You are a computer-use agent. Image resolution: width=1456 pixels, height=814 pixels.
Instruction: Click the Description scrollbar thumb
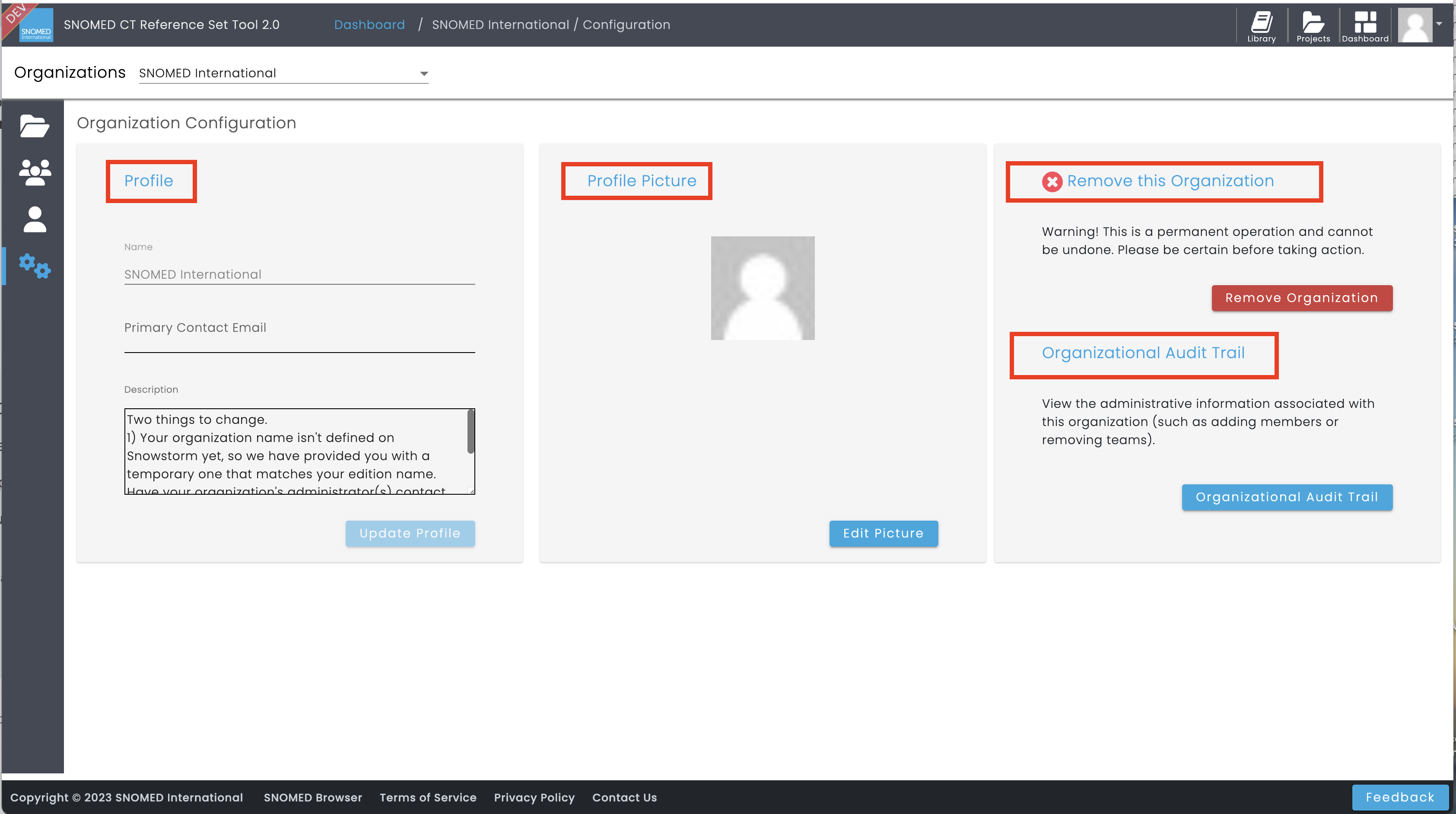[x=470, y=432]
